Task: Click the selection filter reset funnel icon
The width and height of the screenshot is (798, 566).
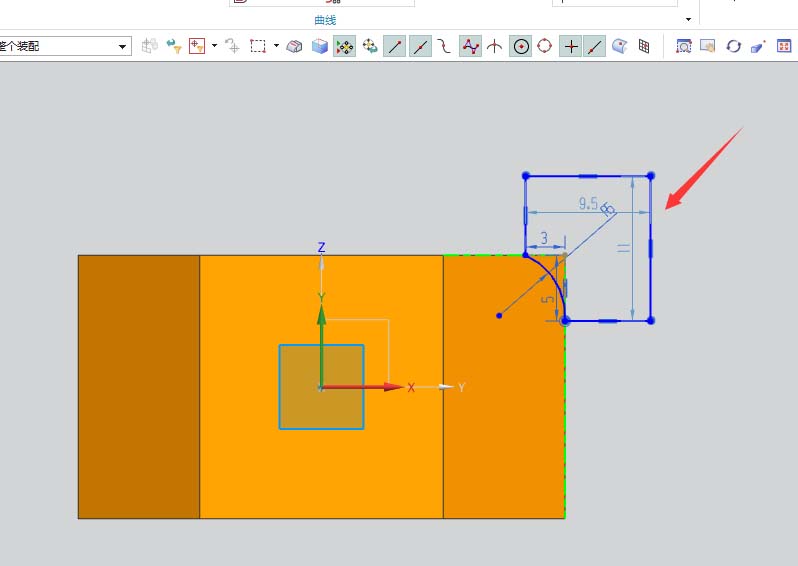Action: coord(174,46)
